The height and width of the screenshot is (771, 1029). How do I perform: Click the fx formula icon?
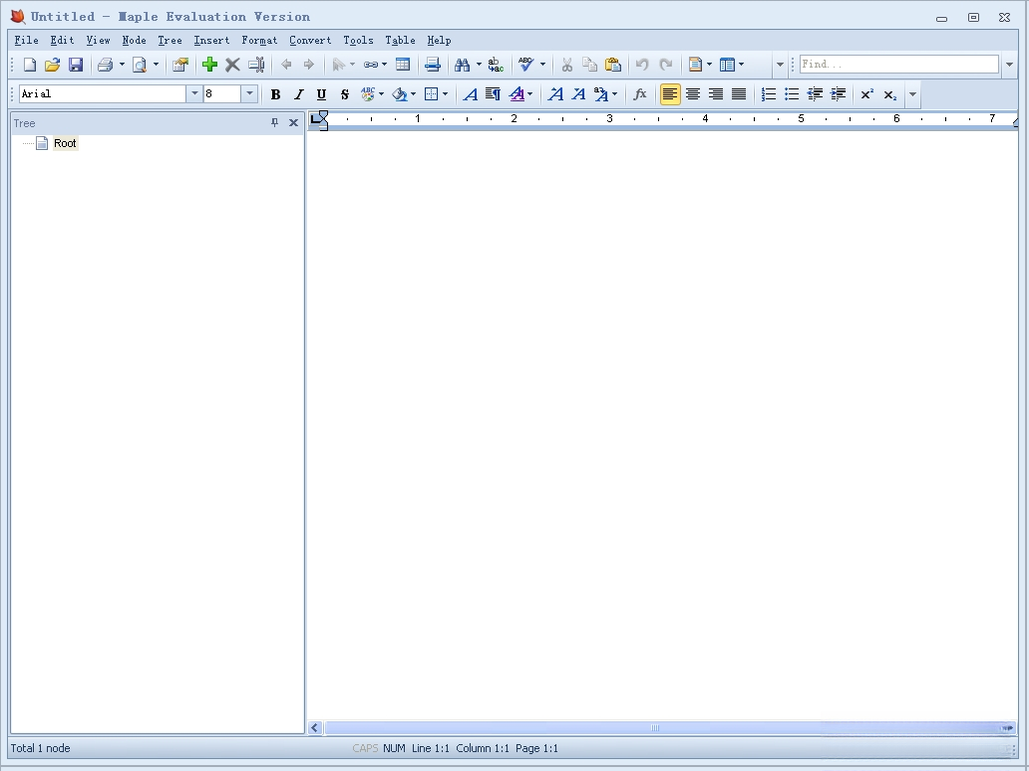tap(640, 94)
